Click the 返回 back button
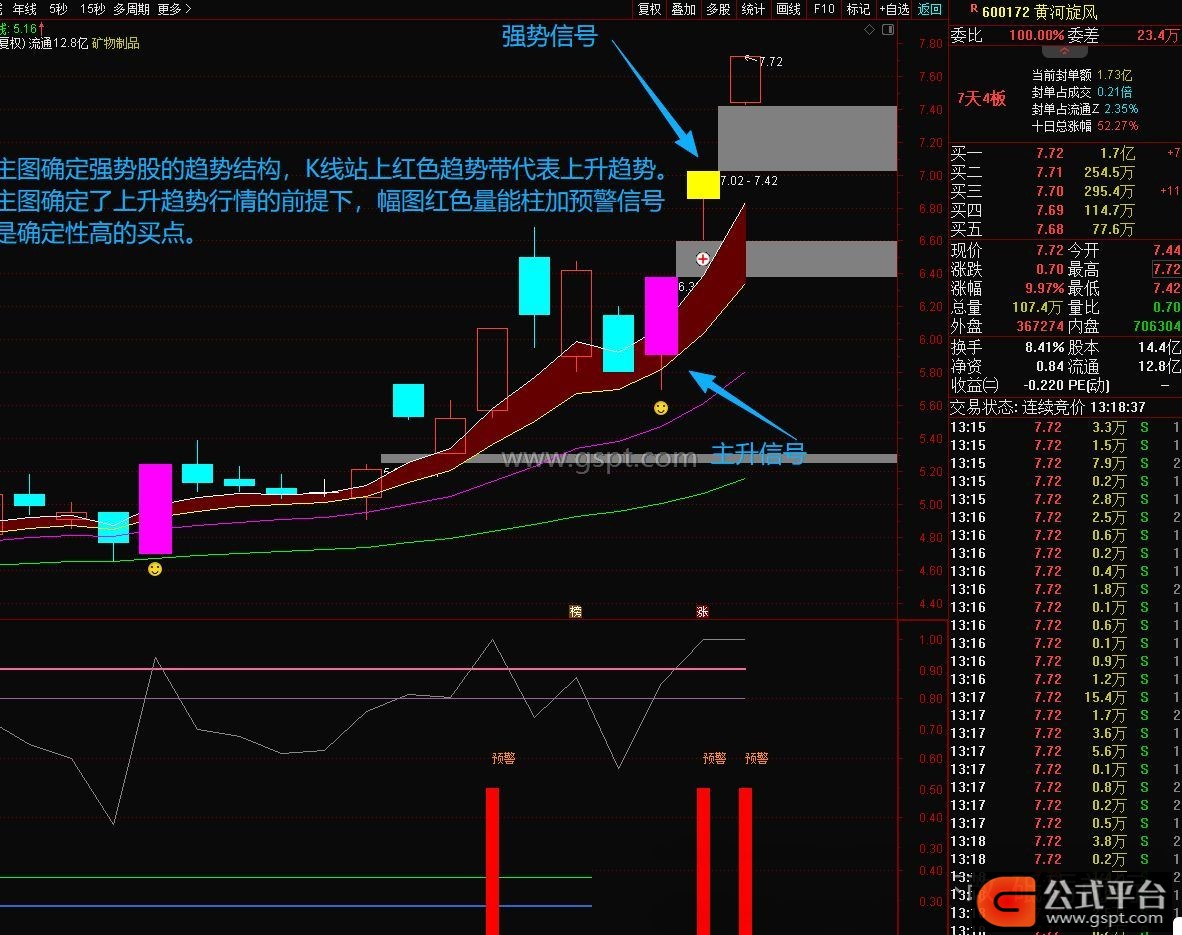Screen dimensions: 1182x935 pos(930,9)
